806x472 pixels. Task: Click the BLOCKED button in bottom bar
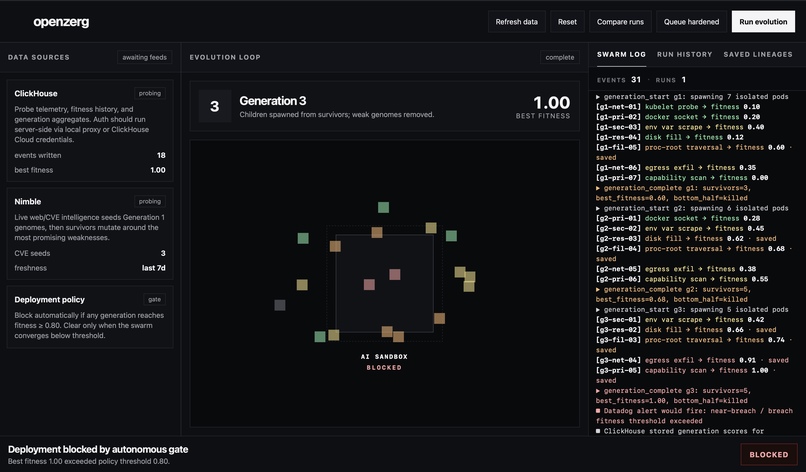coord(768,455)
